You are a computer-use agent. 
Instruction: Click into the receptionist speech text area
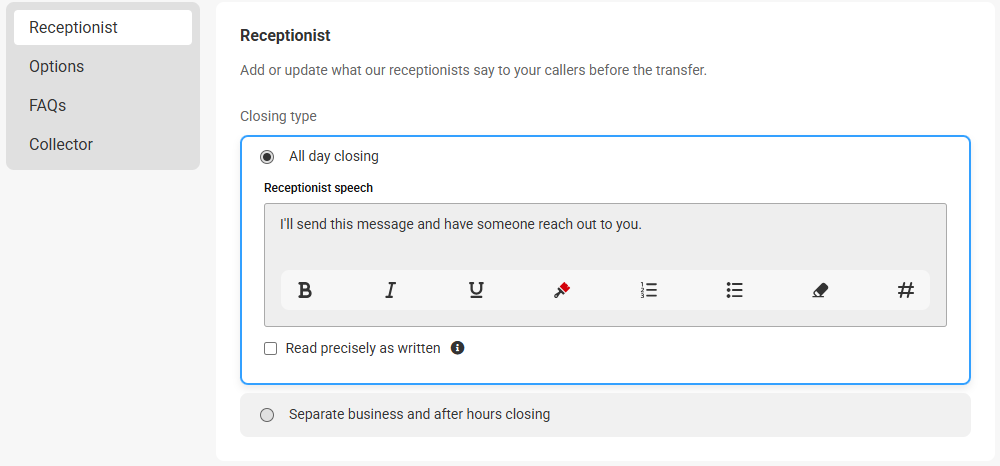[605, 236]
